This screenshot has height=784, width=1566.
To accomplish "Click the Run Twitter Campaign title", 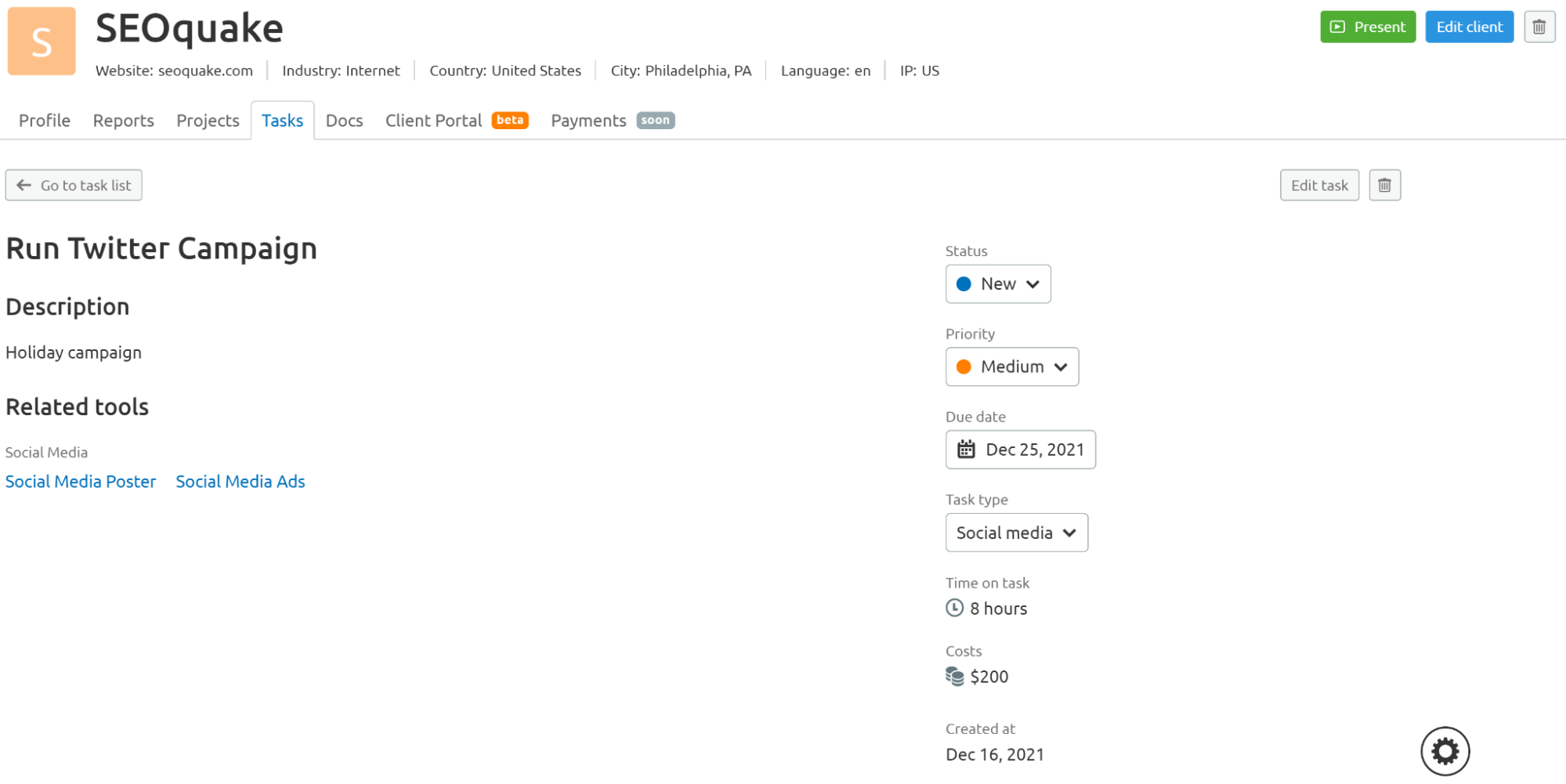I will (161, 248).
